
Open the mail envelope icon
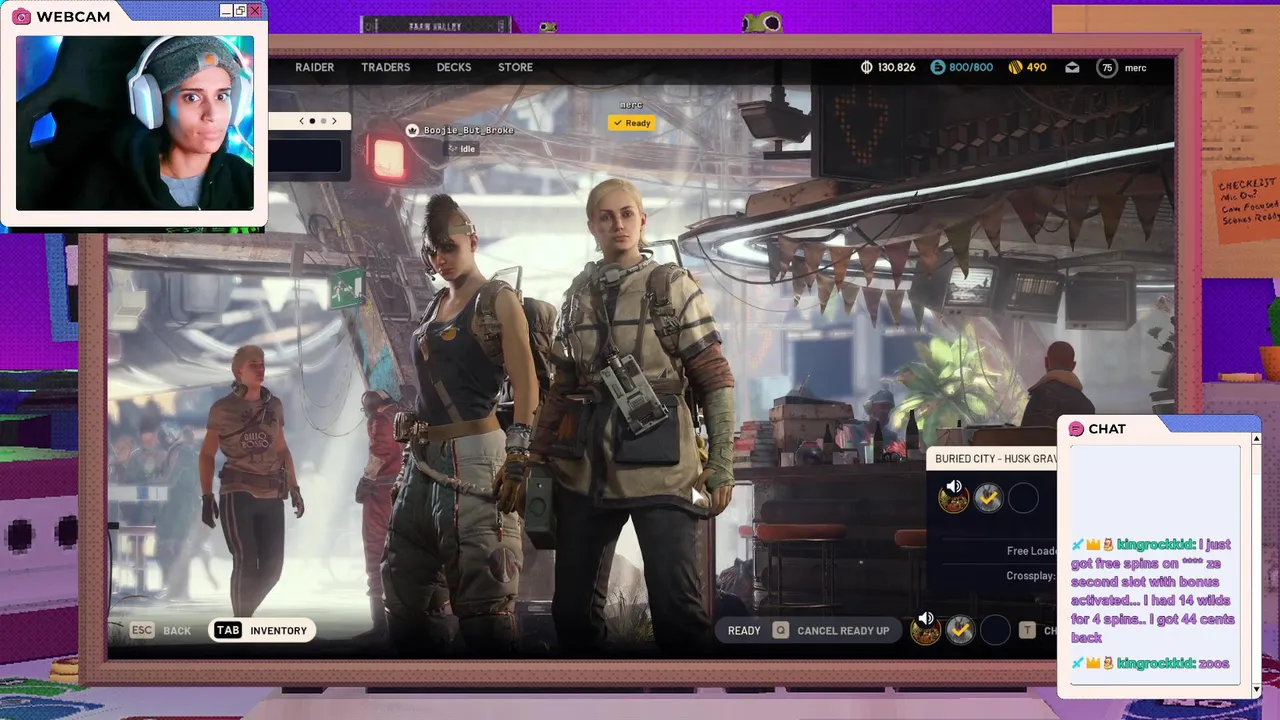pos(1072,67)
